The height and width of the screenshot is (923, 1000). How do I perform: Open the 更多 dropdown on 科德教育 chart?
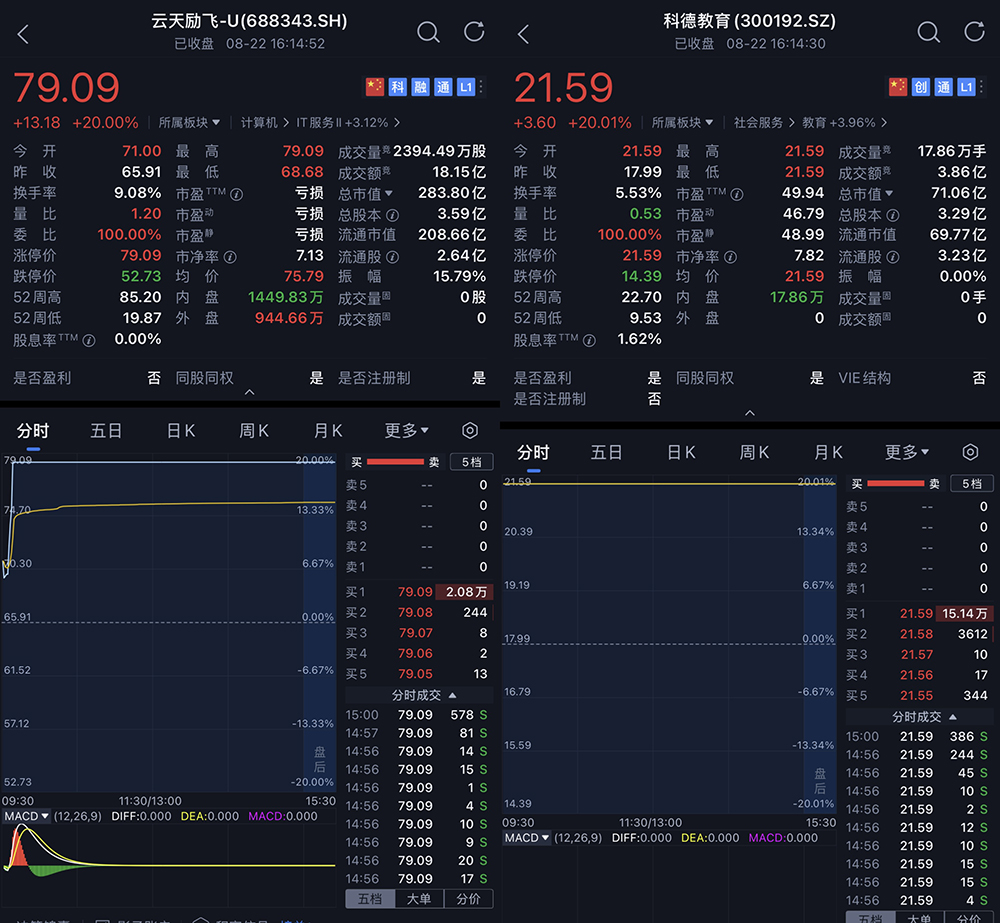point(903,452)
